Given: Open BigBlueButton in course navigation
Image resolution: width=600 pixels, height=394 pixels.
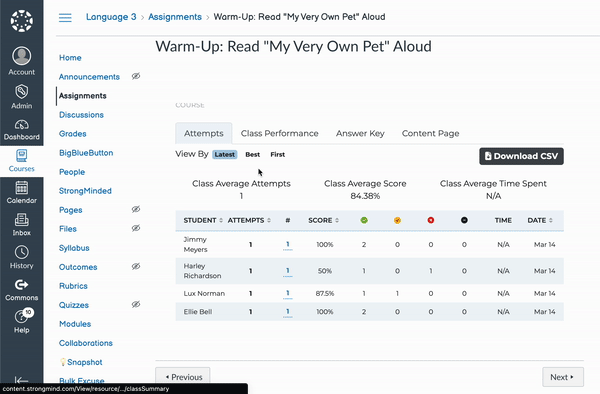Looking at the screenshot, I should click(x=86, y=153).
